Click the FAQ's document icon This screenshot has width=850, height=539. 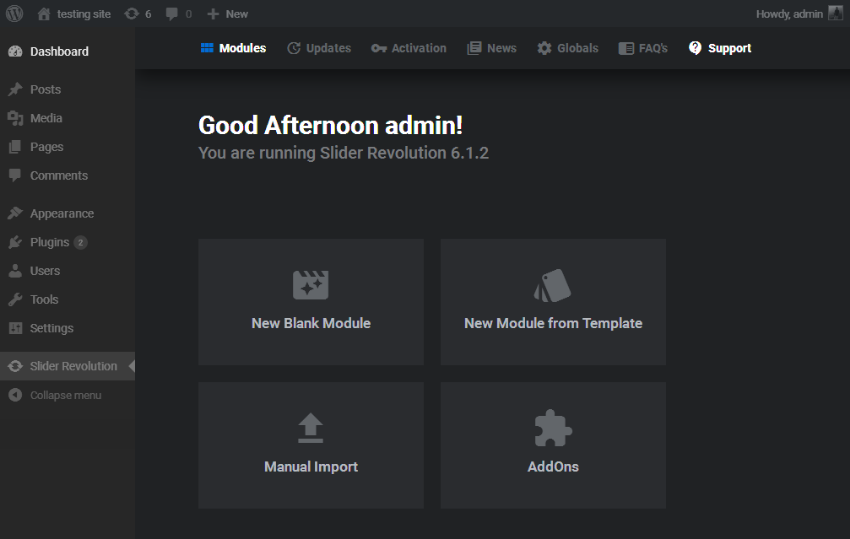point(626,48)
